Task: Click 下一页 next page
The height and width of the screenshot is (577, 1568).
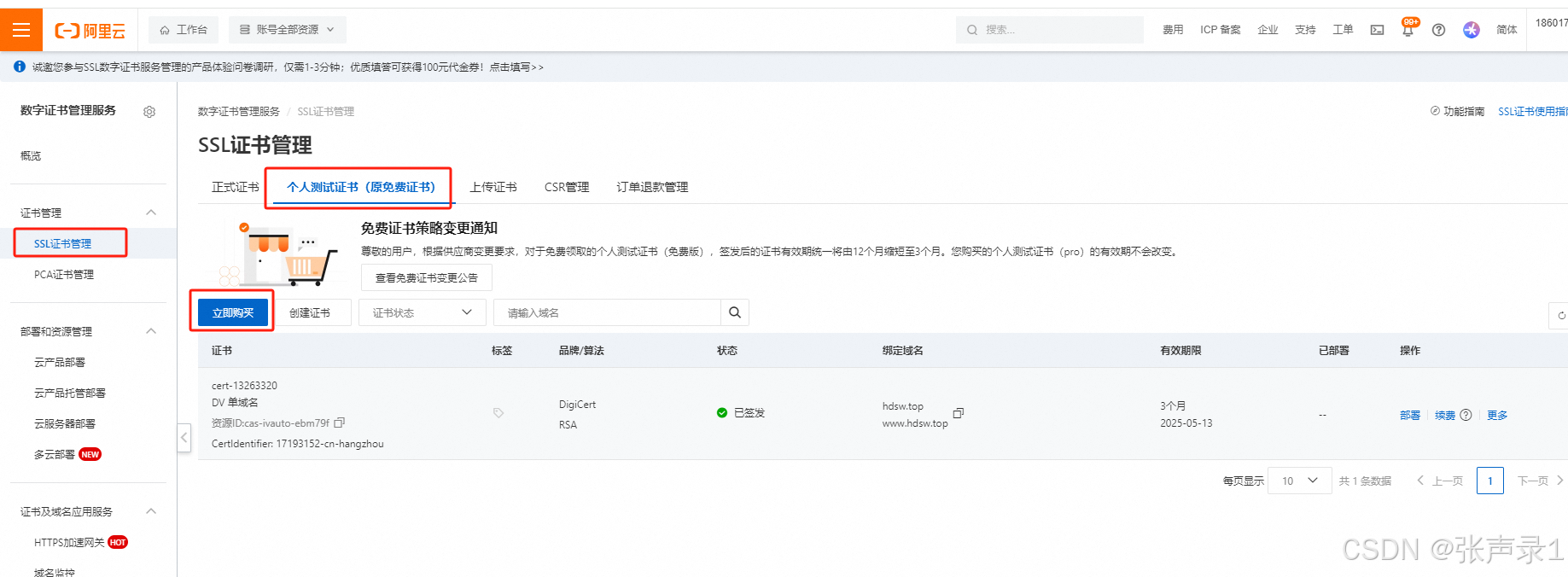Action: click(1541, 481)
